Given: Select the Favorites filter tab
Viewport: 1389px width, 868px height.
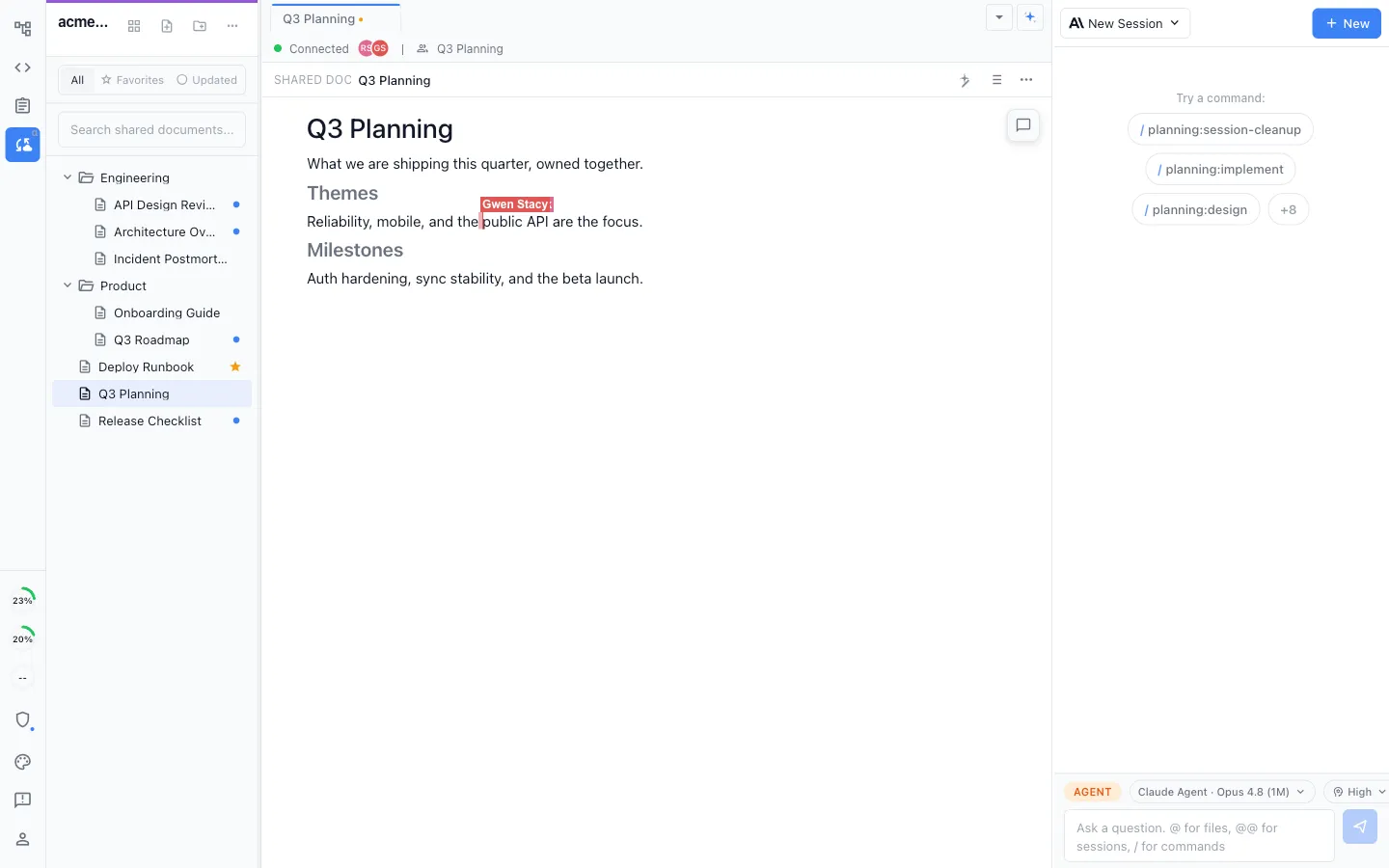Looking at the screenshot, I should click(132, 80).
